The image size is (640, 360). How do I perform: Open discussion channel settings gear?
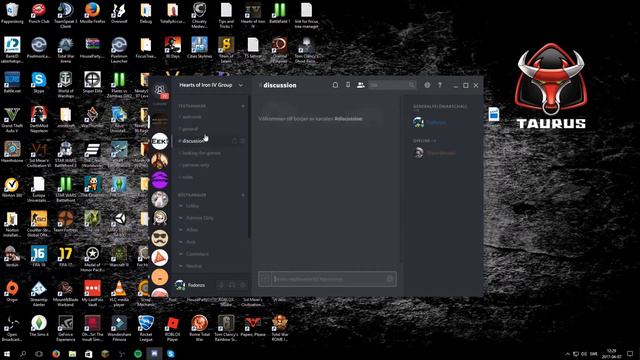tap(242, 141)
